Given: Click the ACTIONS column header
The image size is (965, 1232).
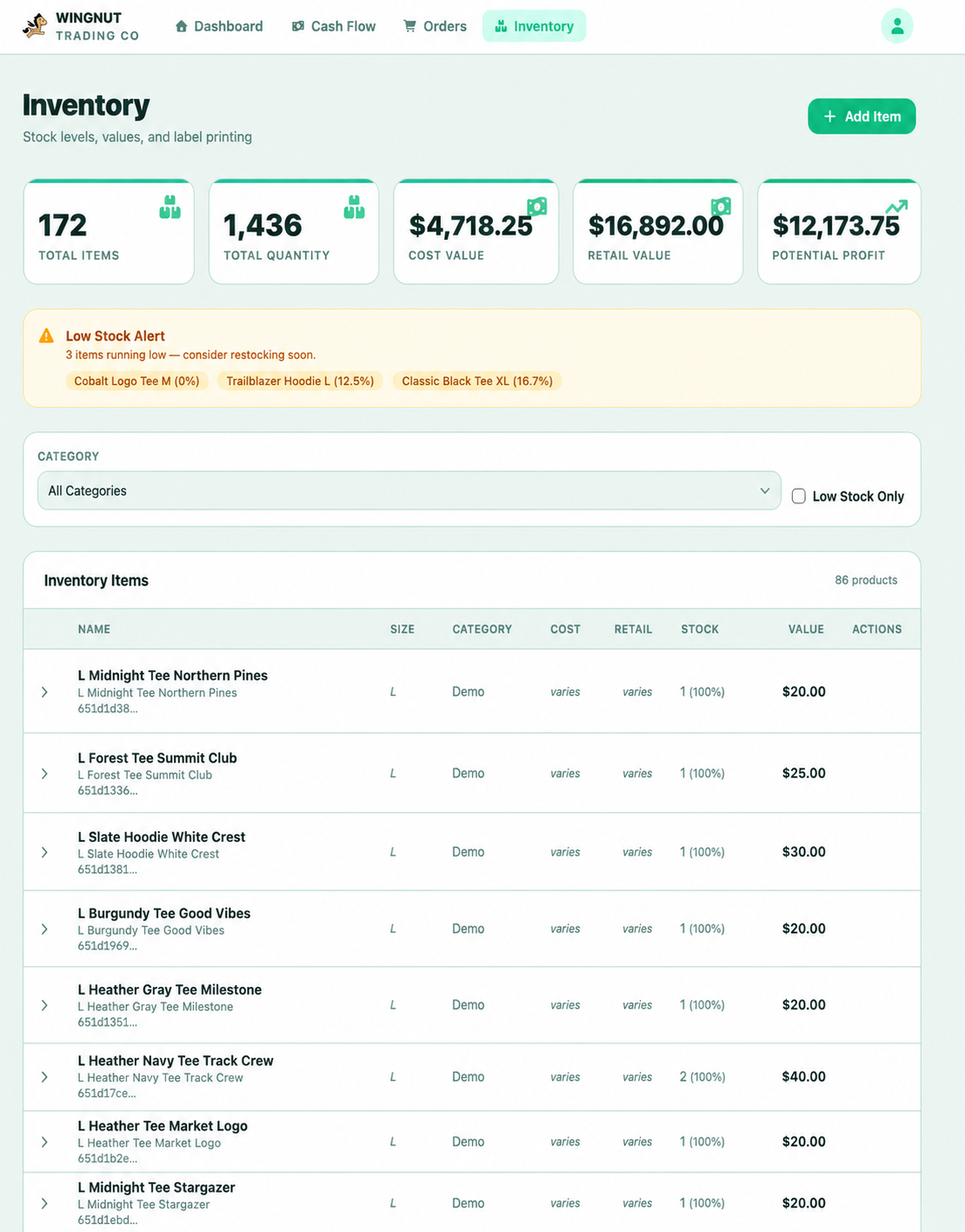Looking at the screenshot, I should (877, 629).
